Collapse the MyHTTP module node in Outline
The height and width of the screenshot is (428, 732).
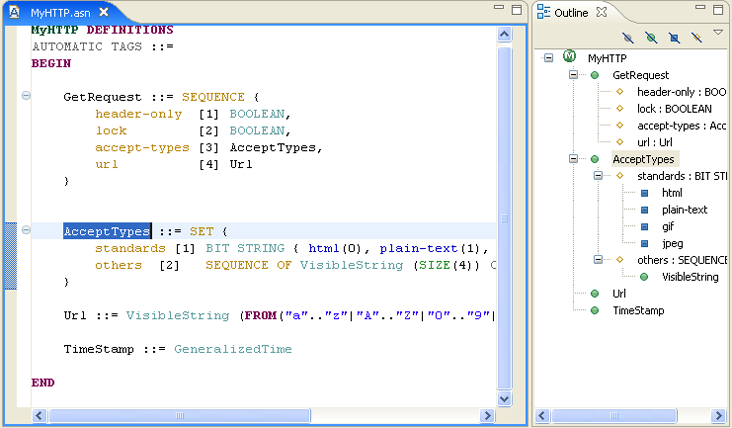point(549,58)
